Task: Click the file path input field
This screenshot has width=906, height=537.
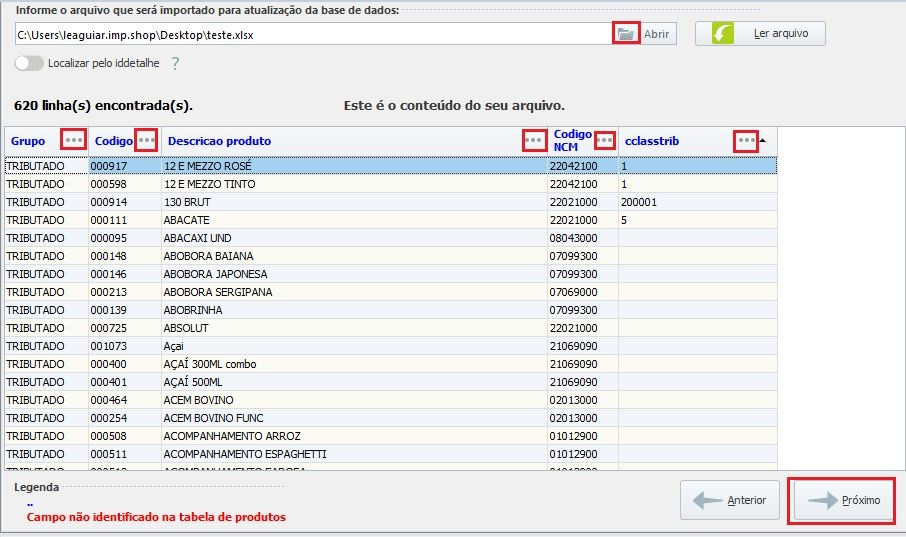Action: click(313, 35)
